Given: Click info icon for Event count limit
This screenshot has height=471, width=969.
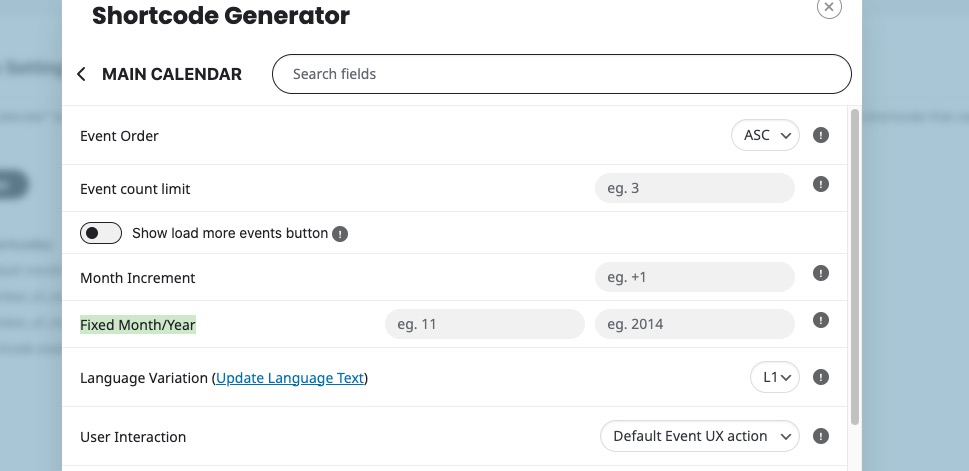Looking at the screenshot, I should (821, 185).
